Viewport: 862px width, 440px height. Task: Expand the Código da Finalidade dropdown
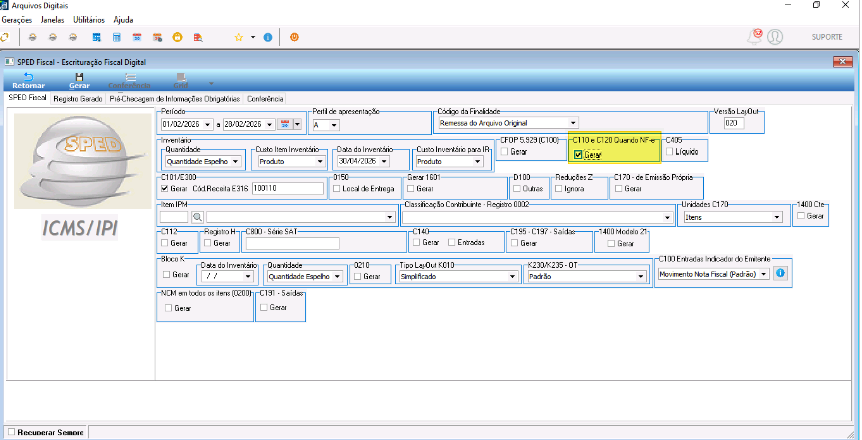pyautogui.click(x=573, y=123)
